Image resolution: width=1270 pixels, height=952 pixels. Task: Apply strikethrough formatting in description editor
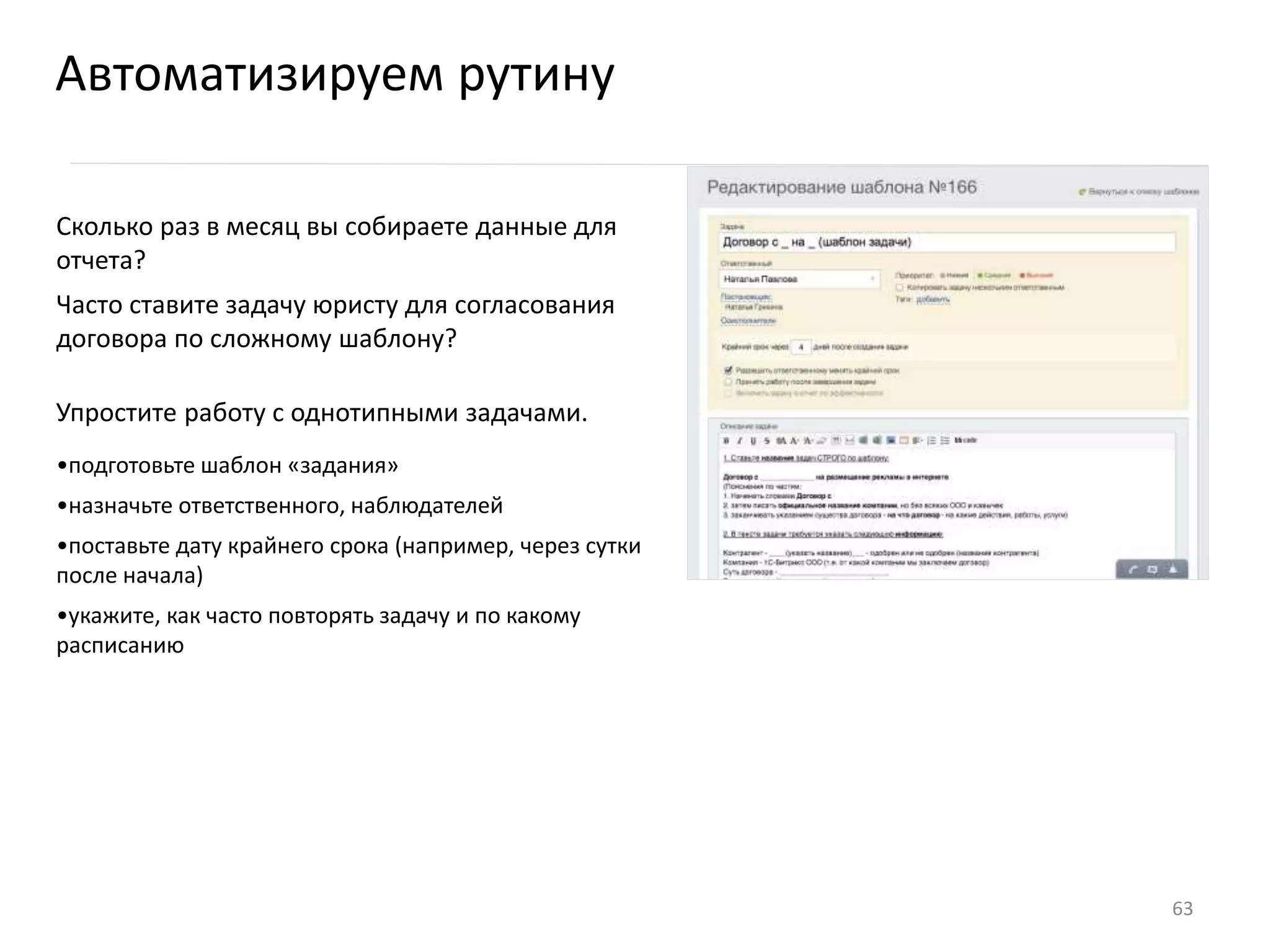pos(767,441)
